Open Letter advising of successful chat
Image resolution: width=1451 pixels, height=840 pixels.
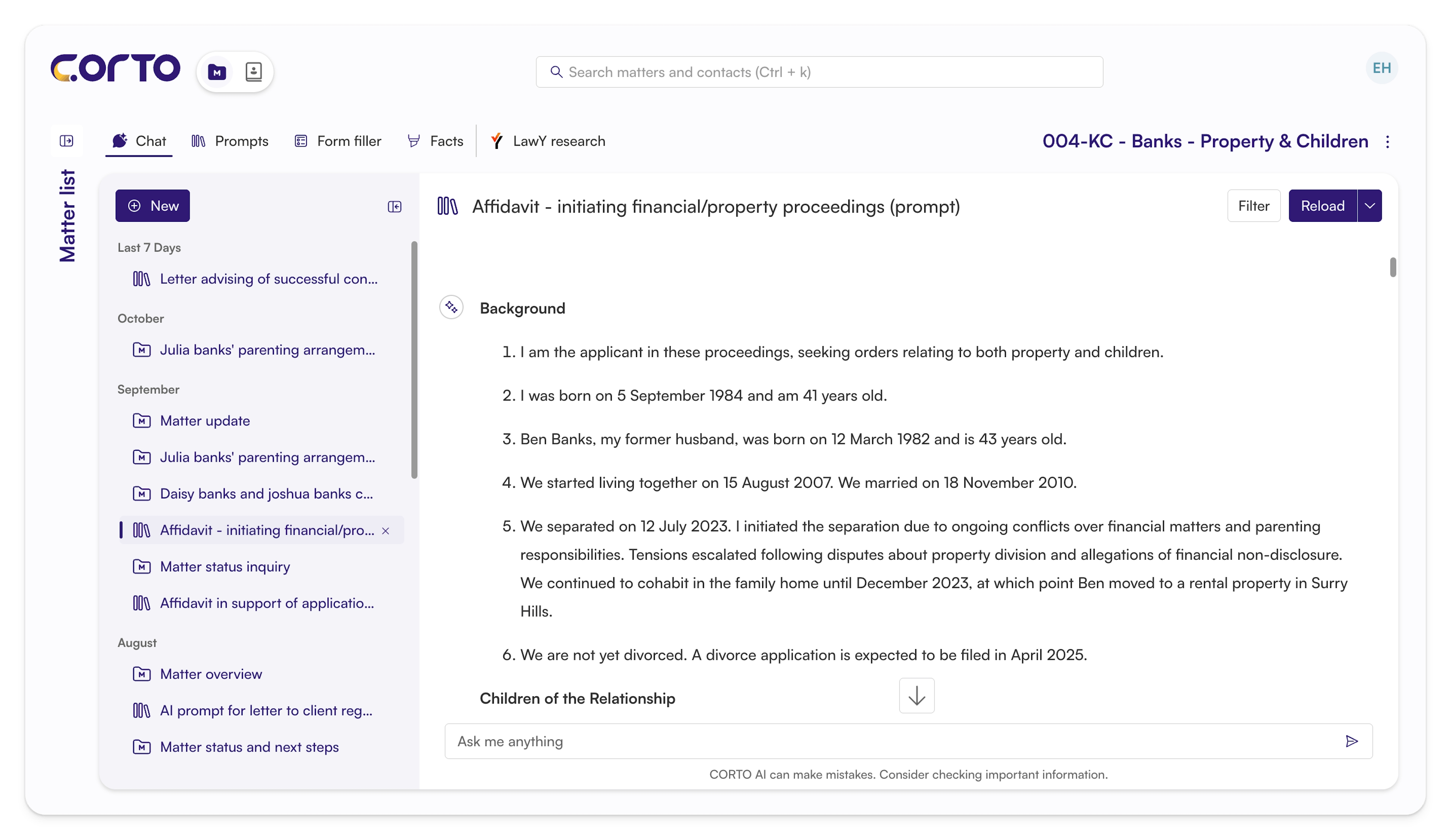pyautogui.click(x=268, y=279)
